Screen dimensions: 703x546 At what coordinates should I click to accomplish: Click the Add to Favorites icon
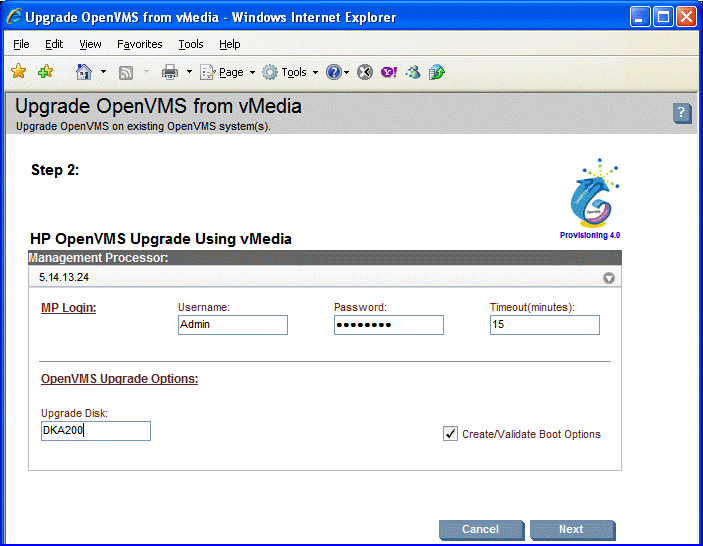[45, 72]
